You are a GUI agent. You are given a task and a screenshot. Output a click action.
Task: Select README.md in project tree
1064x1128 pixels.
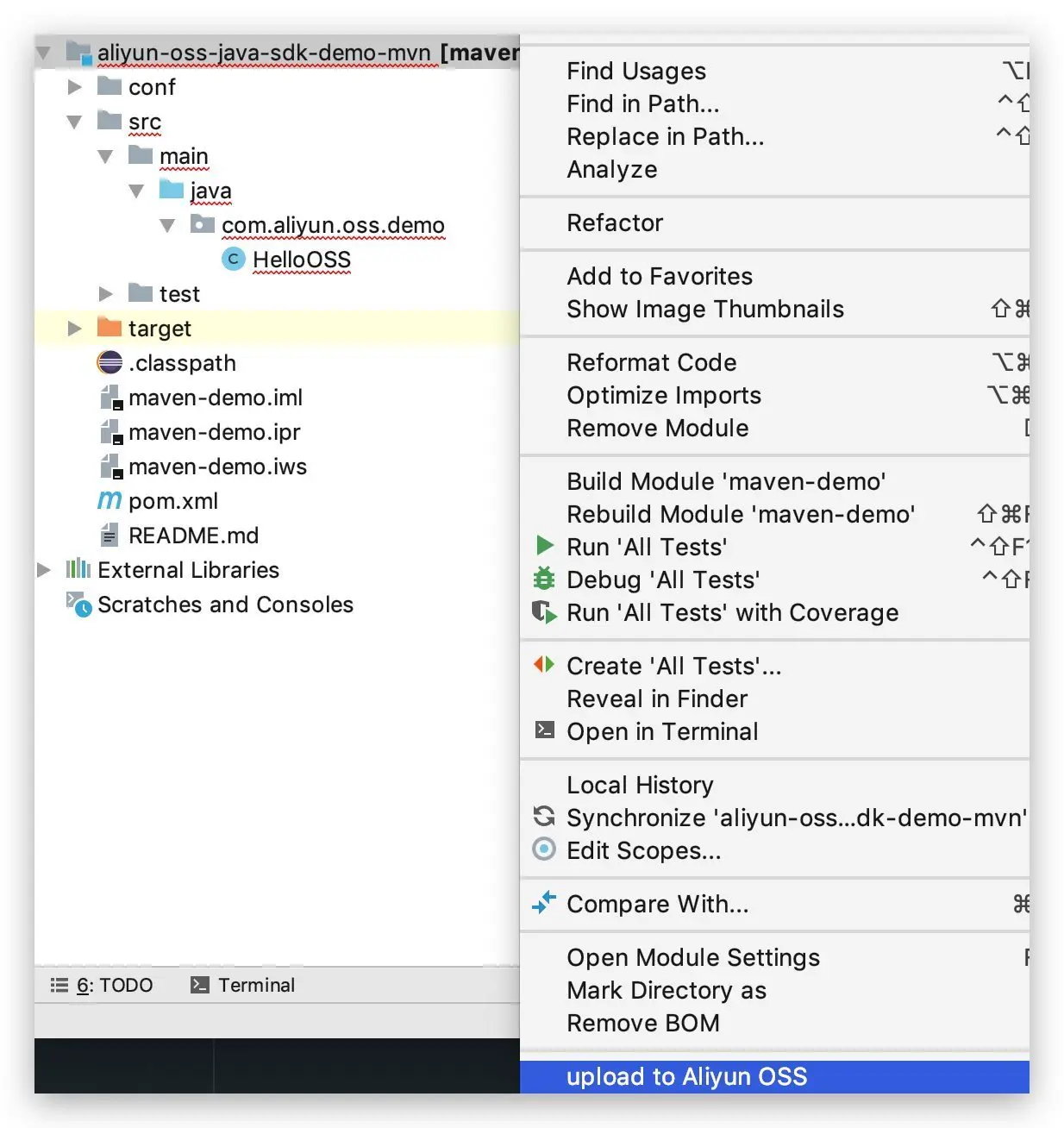(193, 536)
